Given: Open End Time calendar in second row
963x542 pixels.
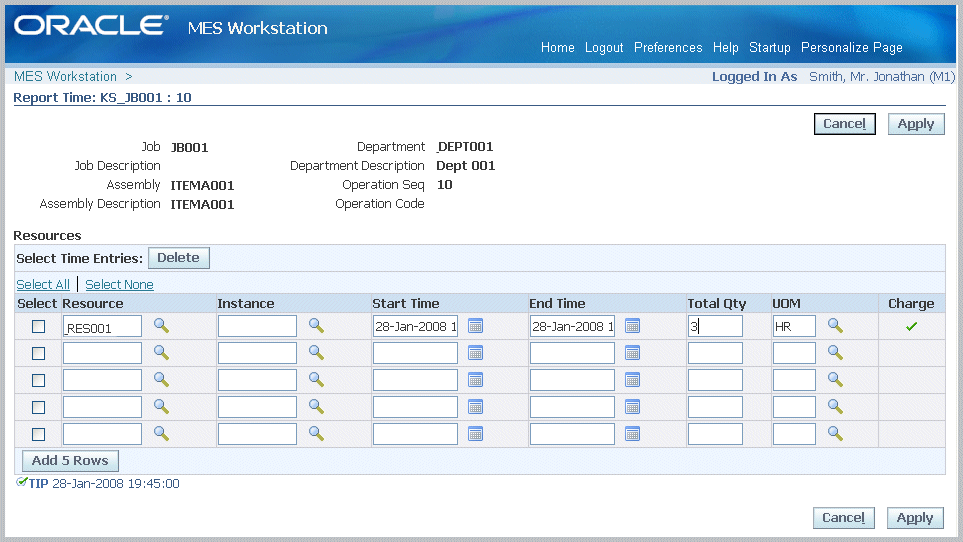Looking at the screenshot, I should 633,353.
